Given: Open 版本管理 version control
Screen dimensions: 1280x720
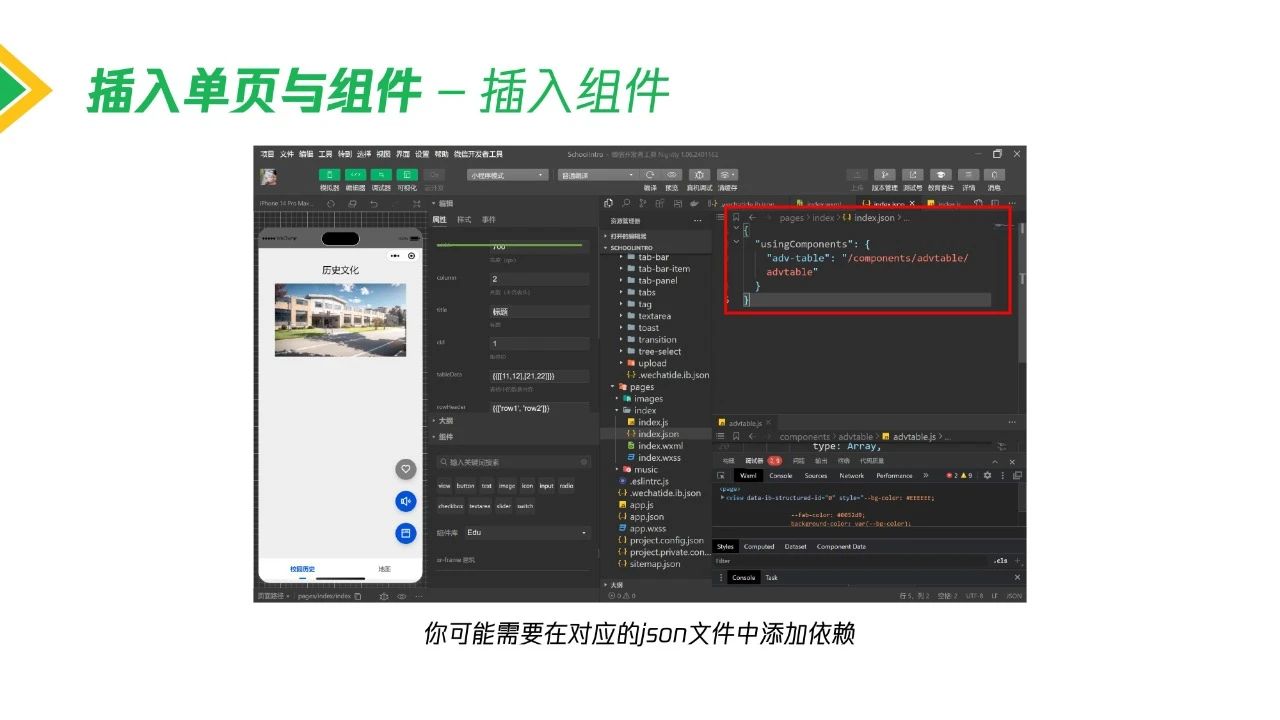Looking at the screenshot, I should pos(884,175).
